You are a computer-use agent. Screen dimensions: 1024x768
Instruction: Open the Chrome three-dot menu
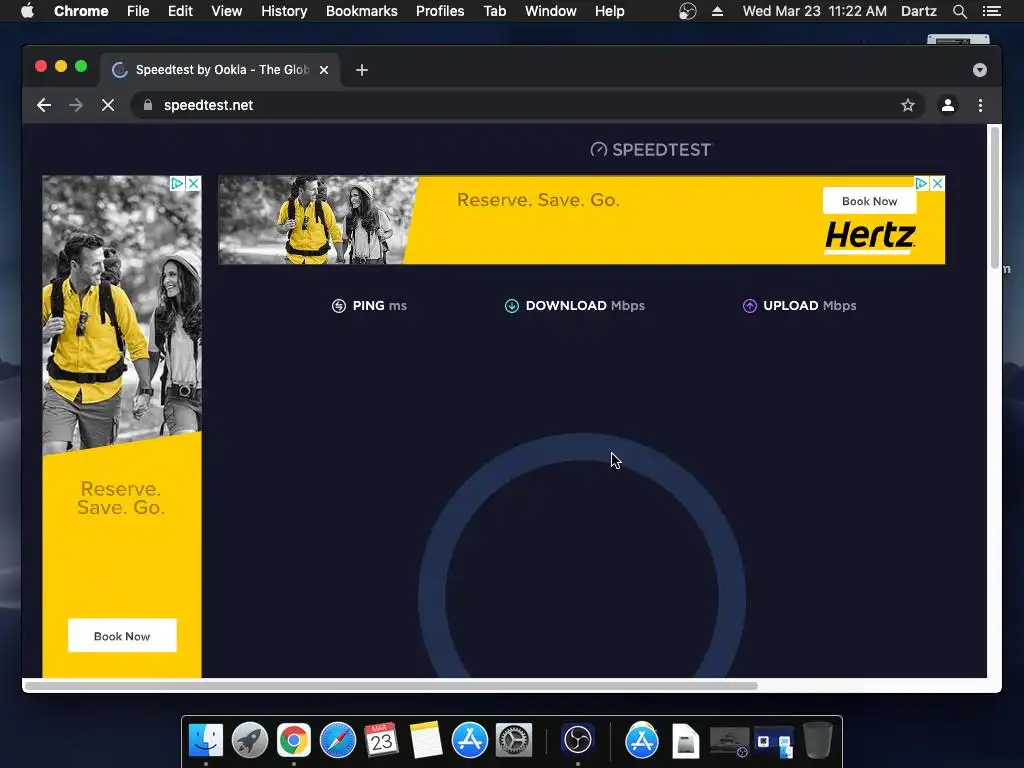[980, 105]
